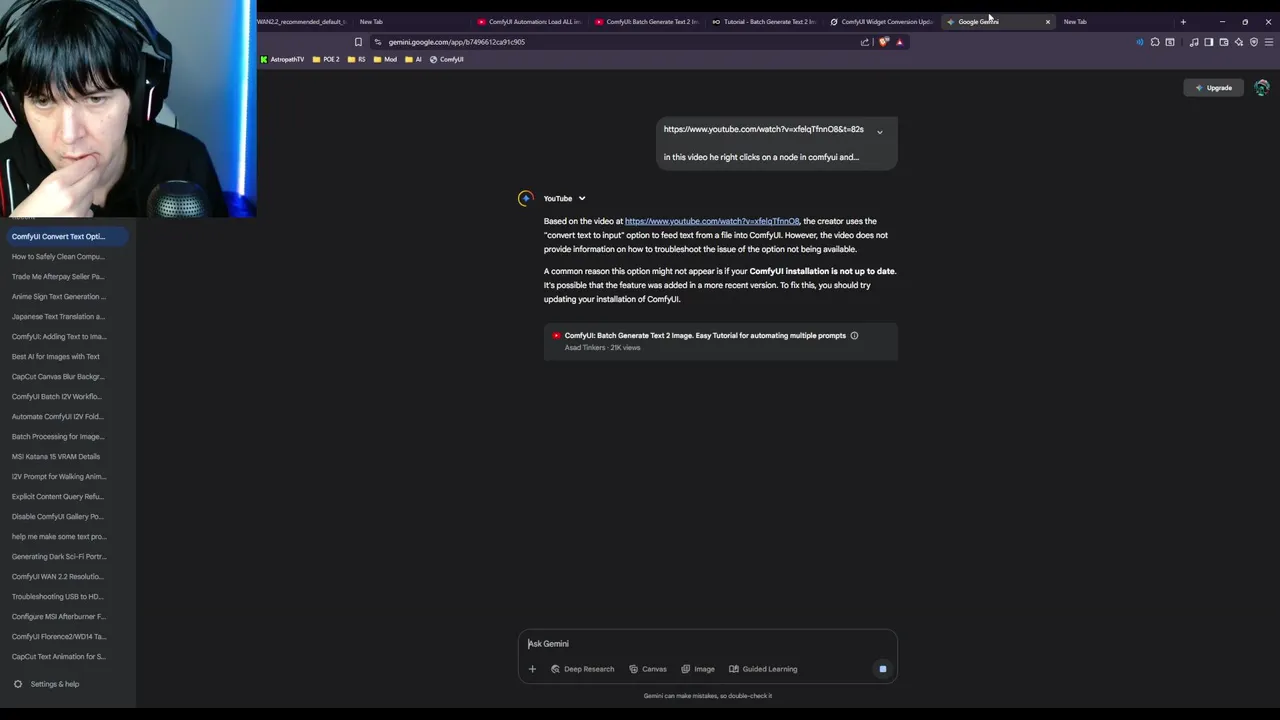
Task: Open help me make some text pro... chat
Action: 58,537
